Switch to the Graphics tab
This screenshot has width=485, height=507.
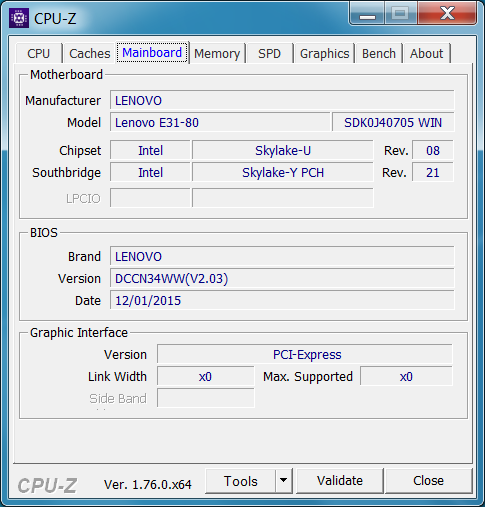(324, 53)
